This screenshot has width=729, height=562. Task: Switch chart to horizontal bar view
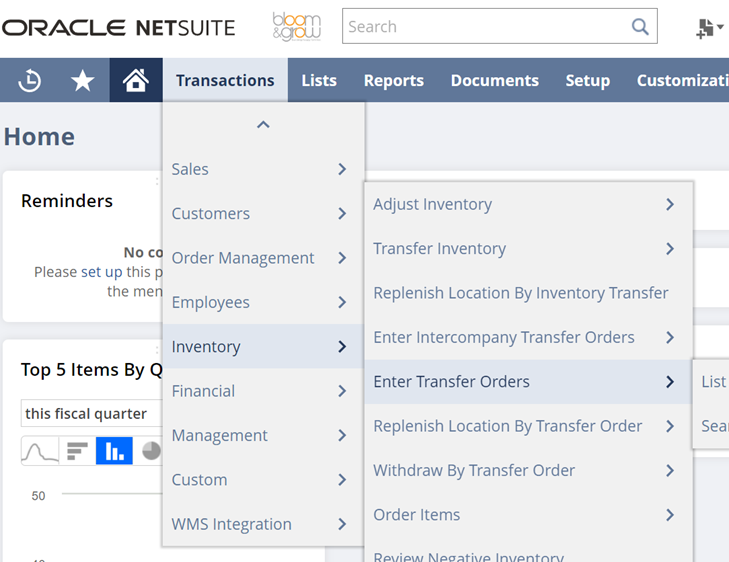77,451
